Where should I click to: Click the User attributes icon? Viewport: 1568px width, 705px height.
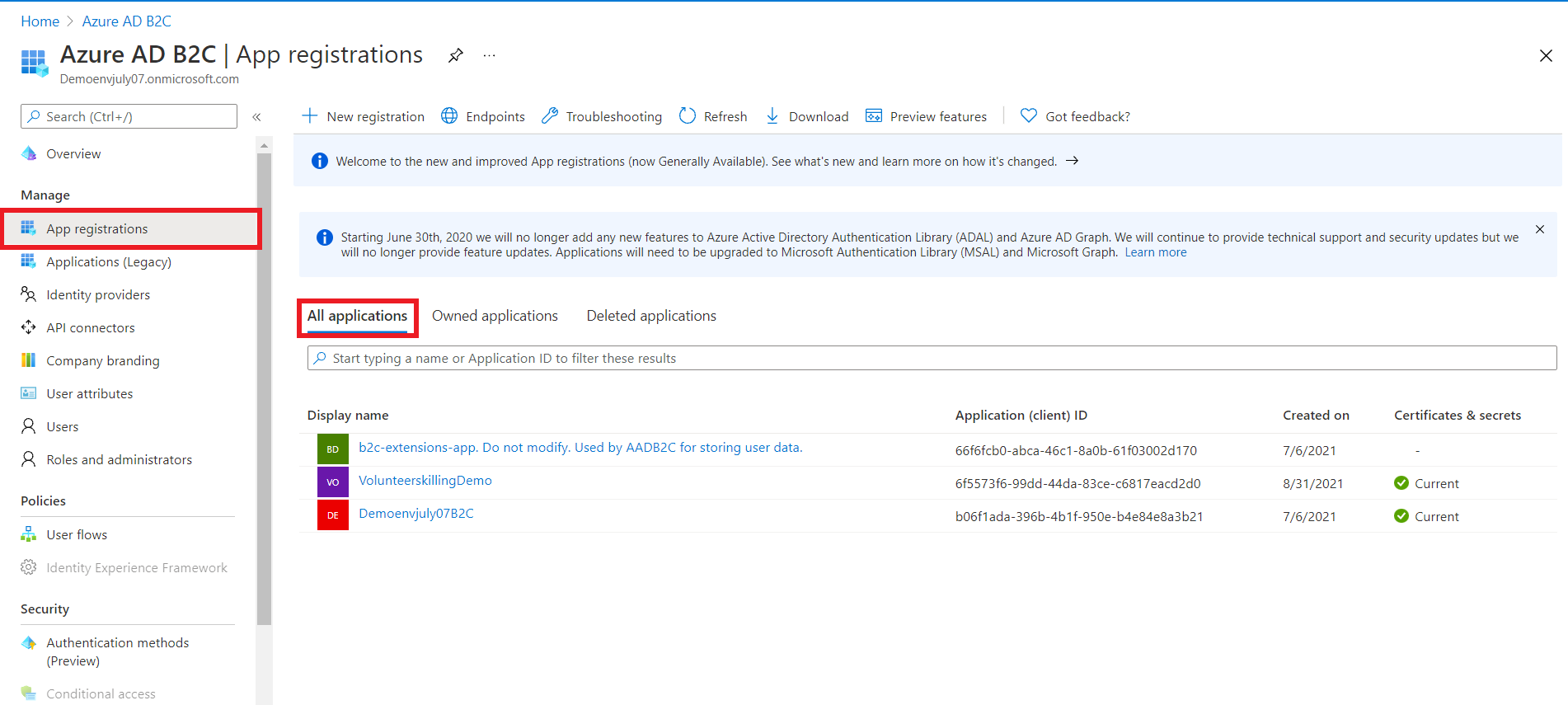[29, 393]
